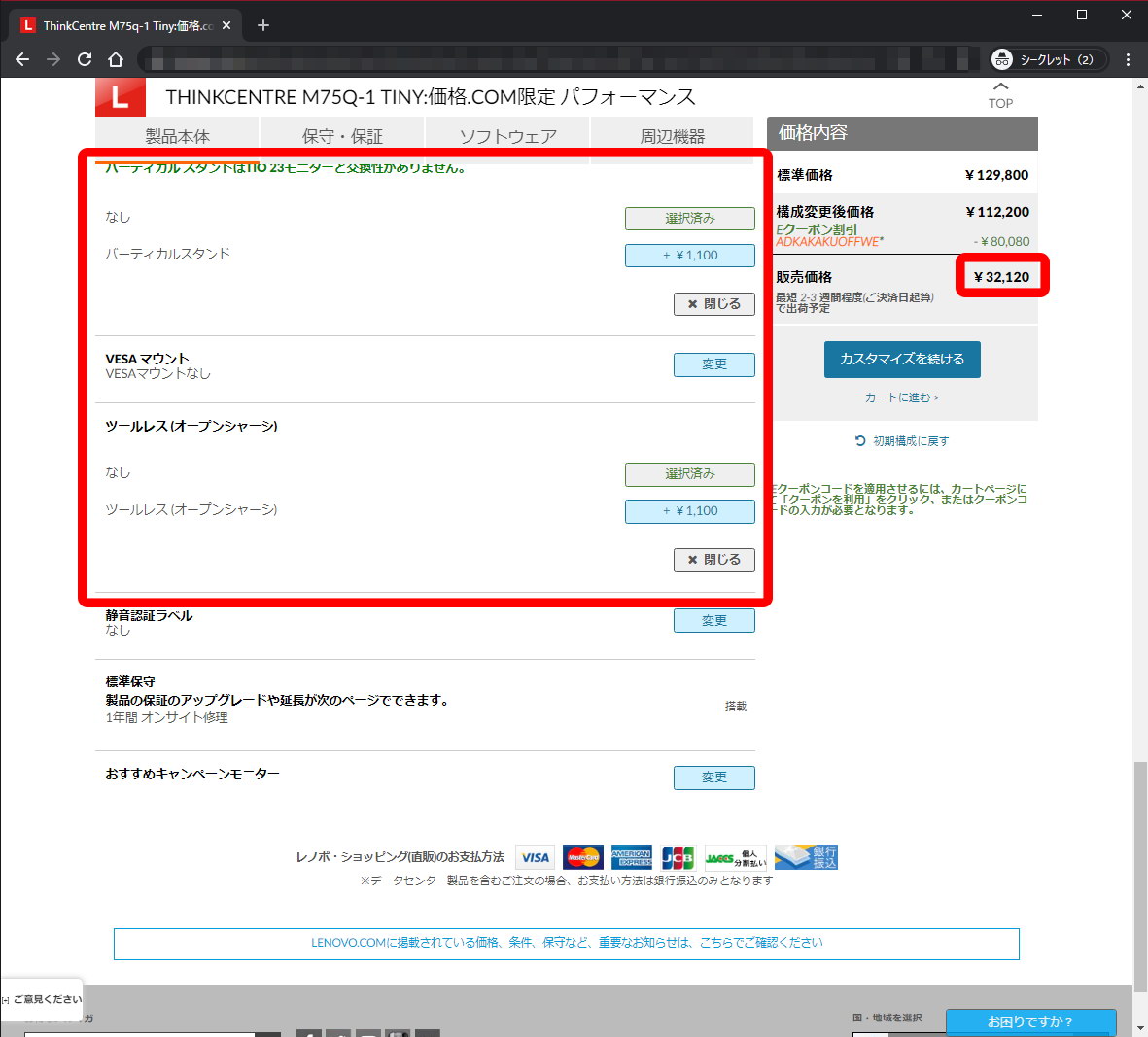
Task: Switch to the 製品本体 tab
Action: click(x=177, y=136)
